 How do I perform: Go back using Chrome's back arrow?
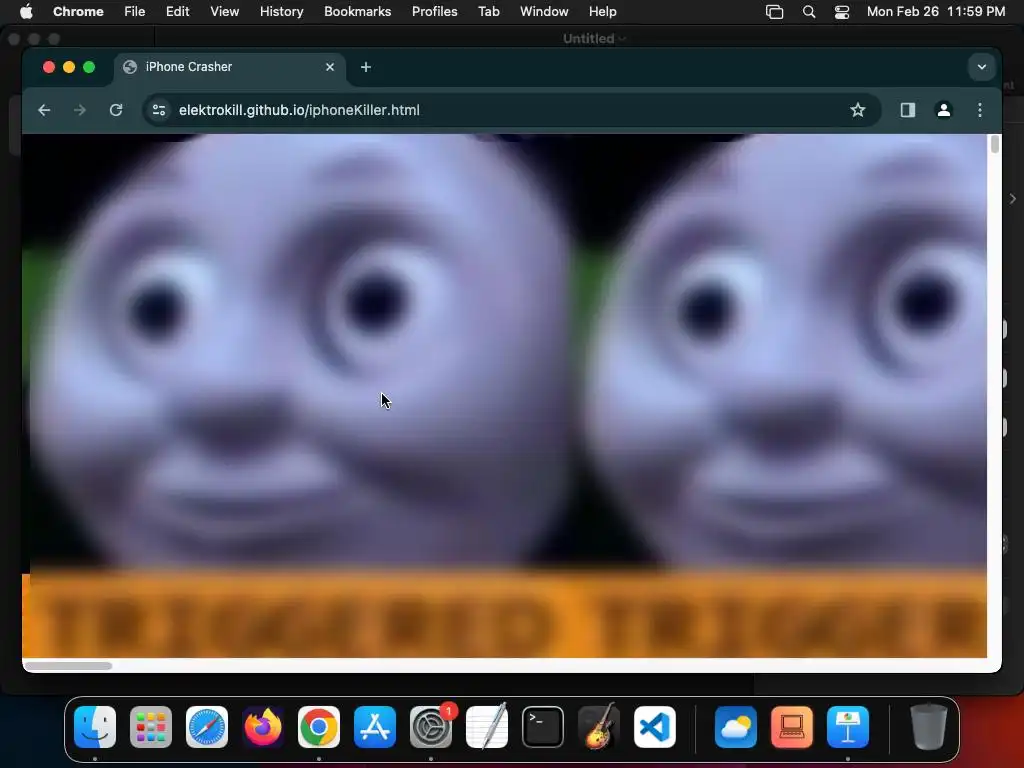pos(44,110)
